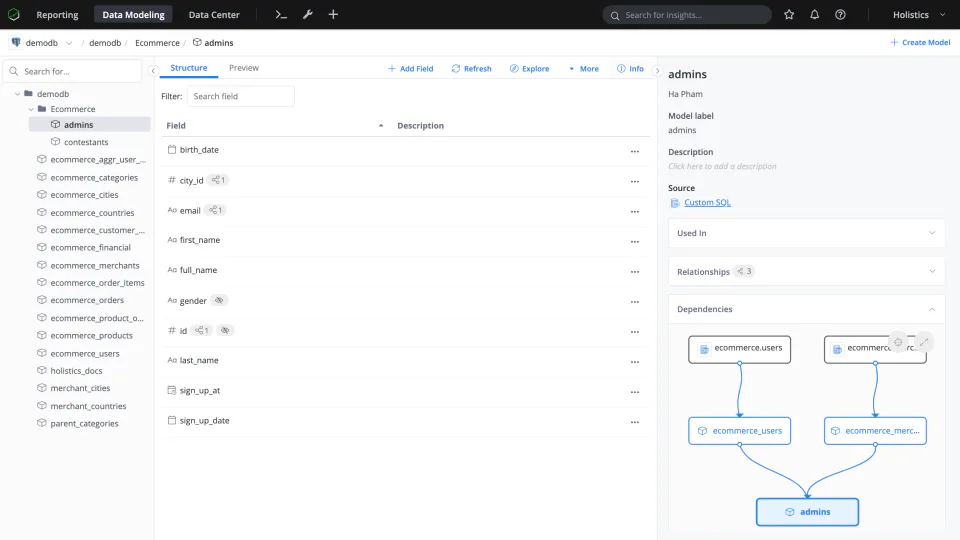This screenshot has width=960, height=540.
Task: Collapse the left model tree sidebar
Action: [153, 71]
